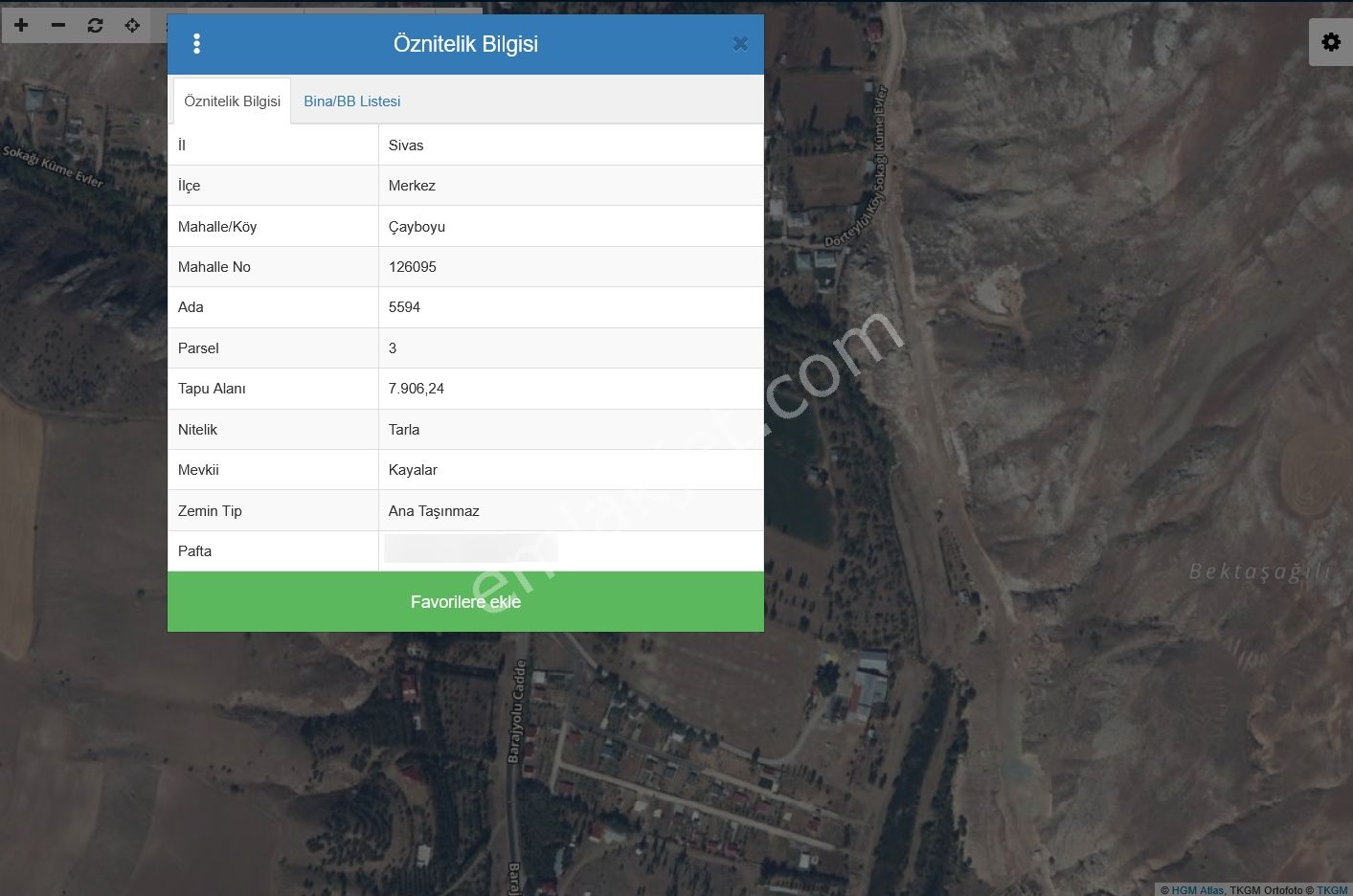
Task: Click the Ada value 5594
Action: tap(404, 307)
